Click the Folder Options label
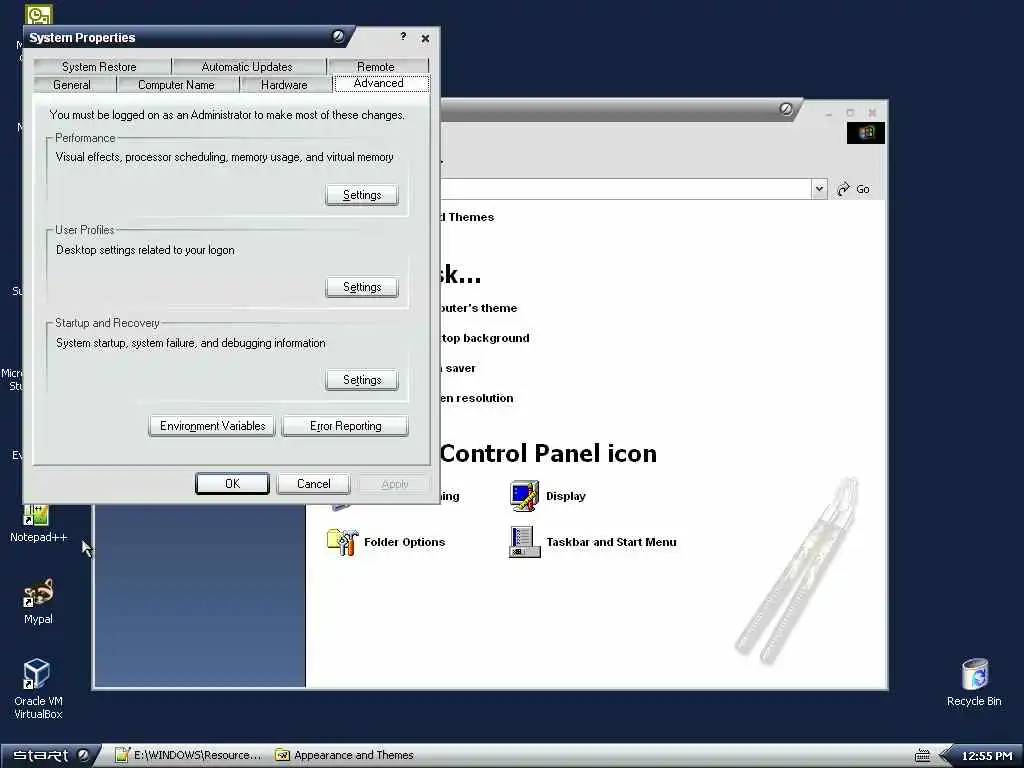1024x768 pixels. (x=404, y=542)
